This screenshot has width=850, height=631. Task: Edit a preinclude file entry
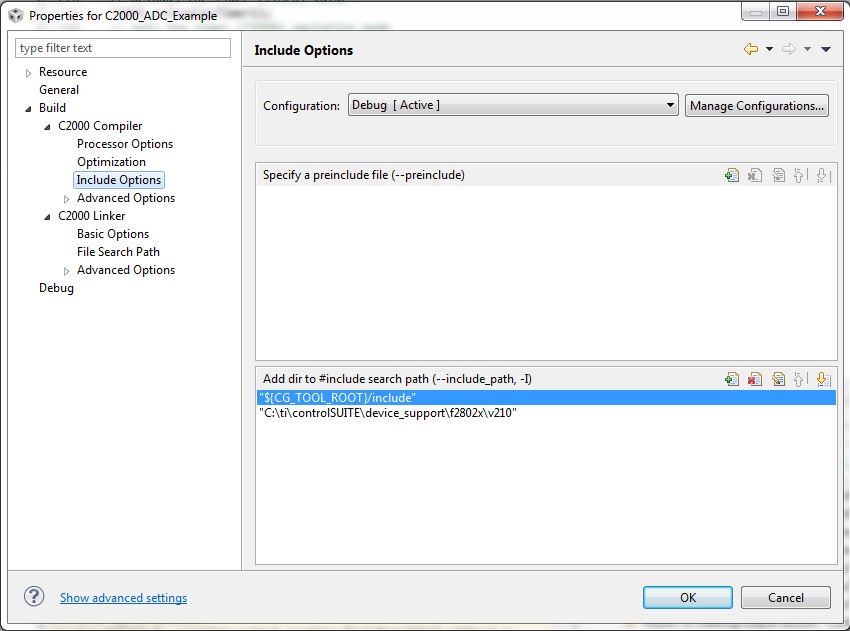pyautogui.click(x=779, y=176)
